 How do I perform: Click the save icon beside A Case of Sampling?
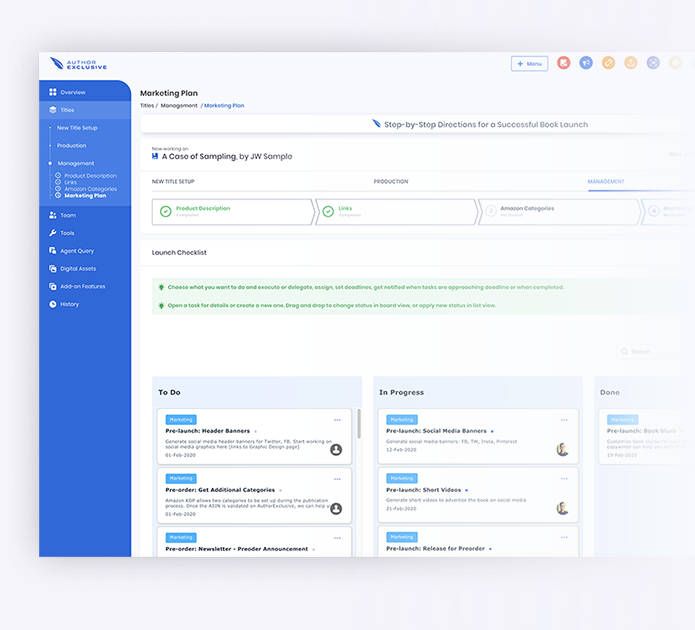(x=155, y=156)
